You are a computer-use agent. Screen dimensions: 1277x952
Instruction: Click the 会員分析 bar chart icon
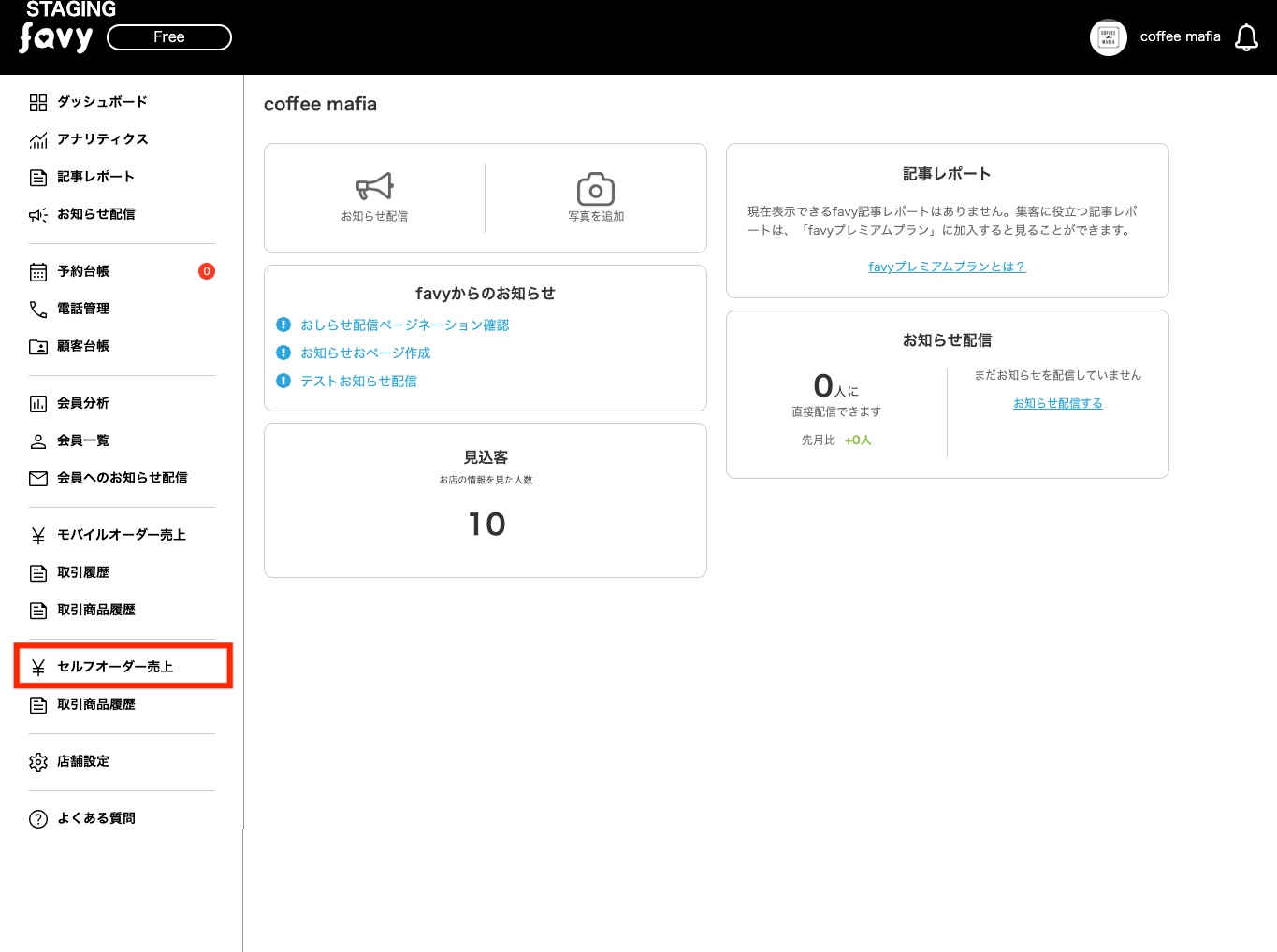click(38, 404)
